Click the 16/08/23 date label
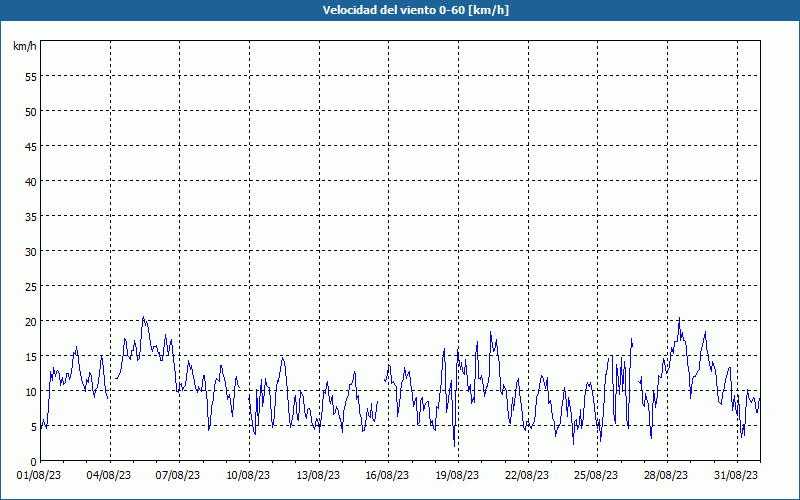Image resolution: width=800 pixels, height=500 pixels. click(387, 476)
